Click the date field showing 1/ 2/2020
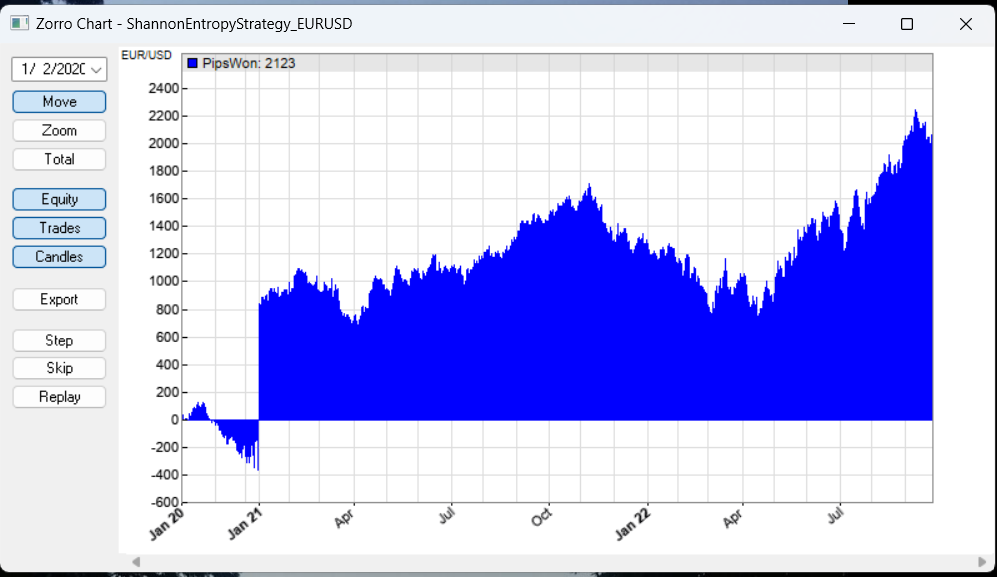Image resolution: width=997 pixels, height=577 pixels. [x=50, y=70]
